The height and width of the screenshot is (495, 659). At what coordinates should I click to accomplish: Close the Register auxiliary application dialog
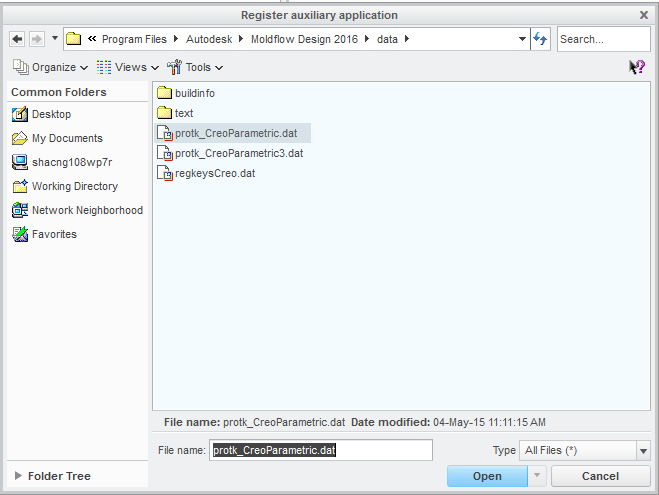tap(643, 15)
